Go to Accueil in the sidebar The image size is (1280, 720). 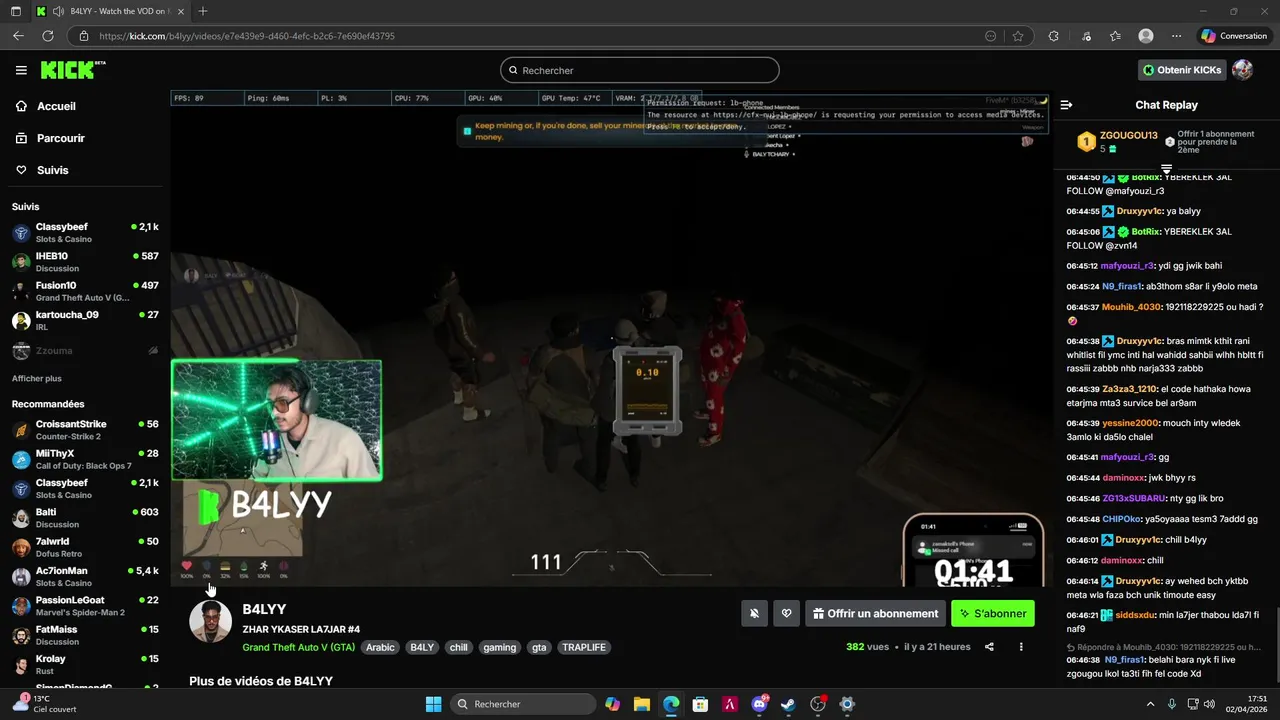[56, 106]
